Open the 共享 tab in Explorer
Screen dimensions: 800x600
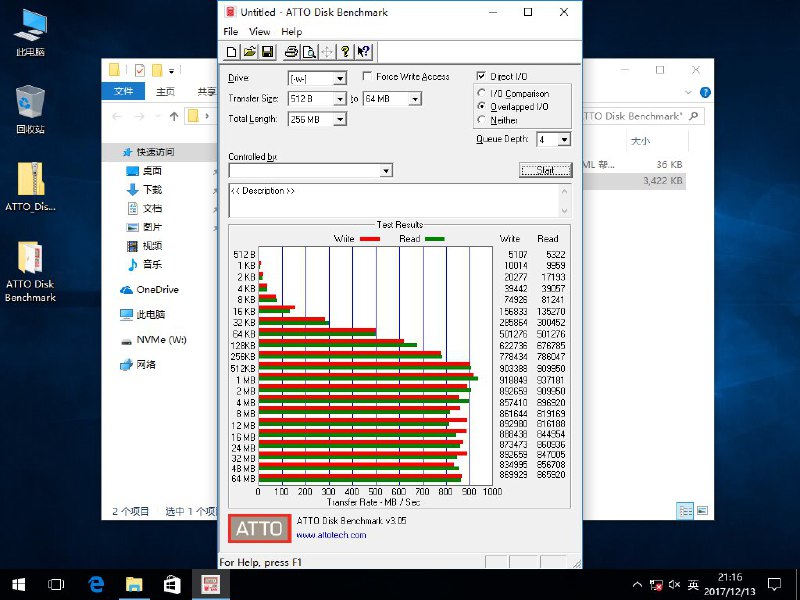[x=207, y=91]
